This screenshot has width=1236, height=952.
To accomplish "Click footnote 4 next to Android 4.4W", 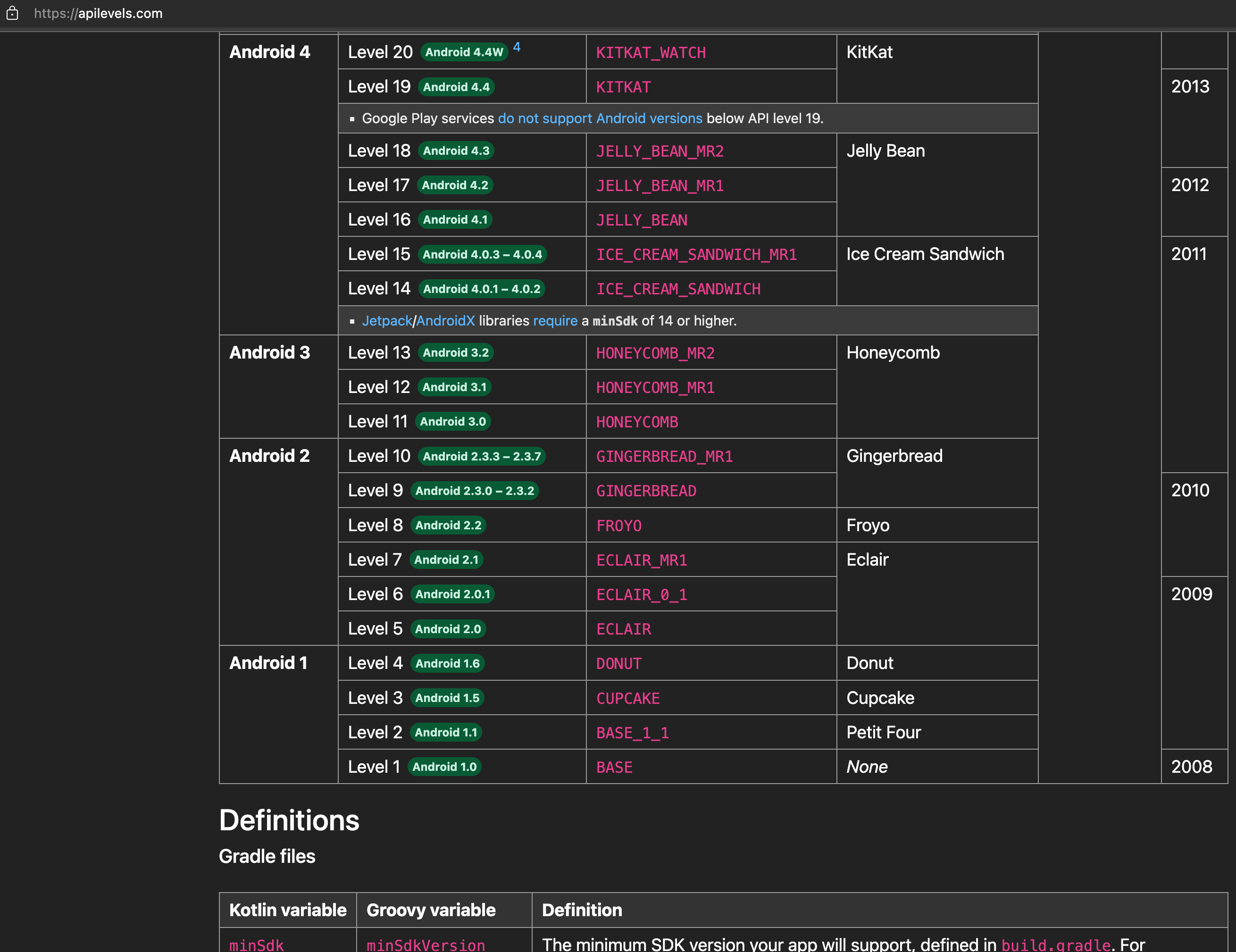I will pyautogui.click(x=517, y=48).
